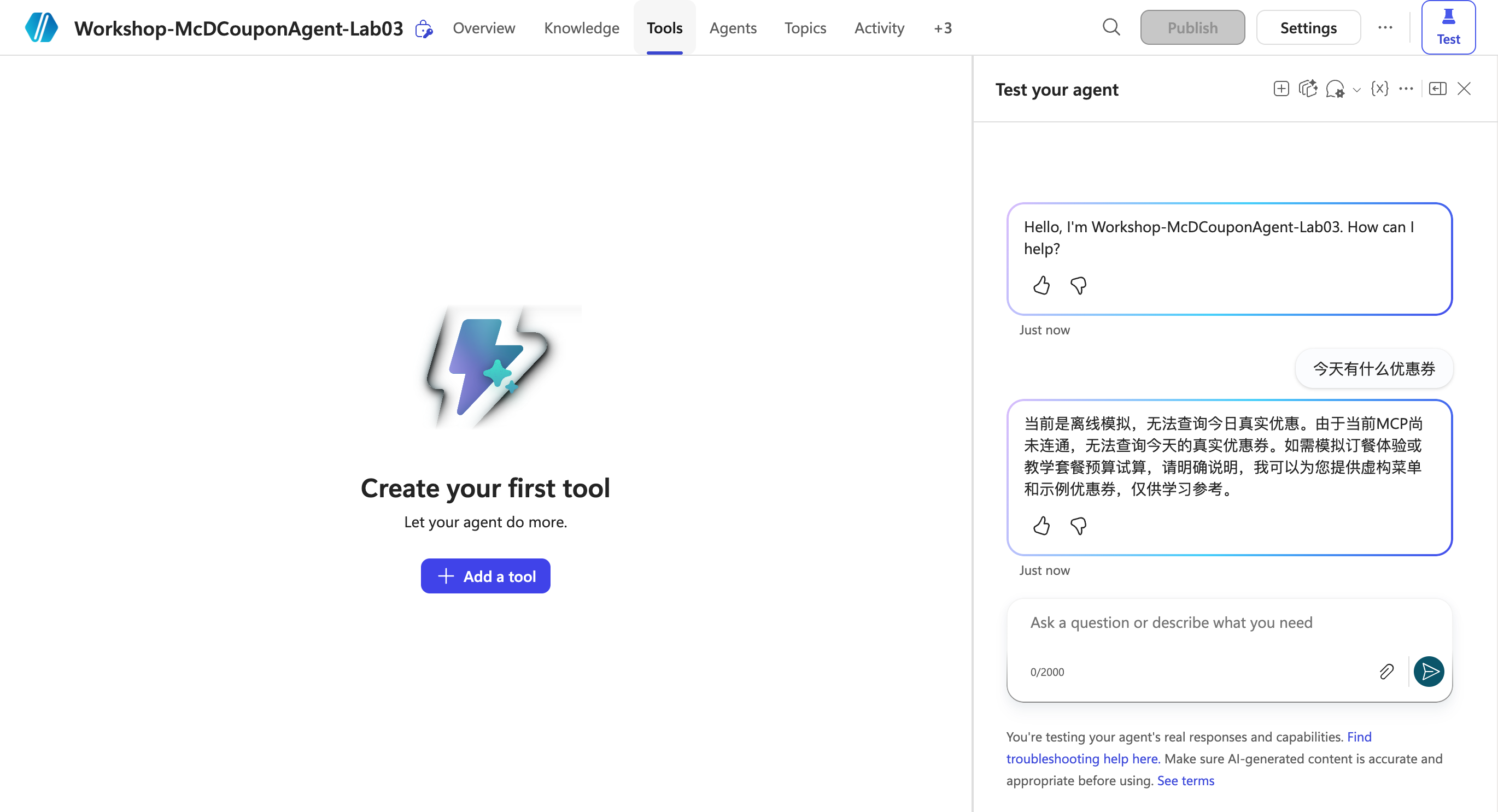Thumbs down the Hello greeting message
This screenshot has width=1498, height=812.
(1078, 285)
